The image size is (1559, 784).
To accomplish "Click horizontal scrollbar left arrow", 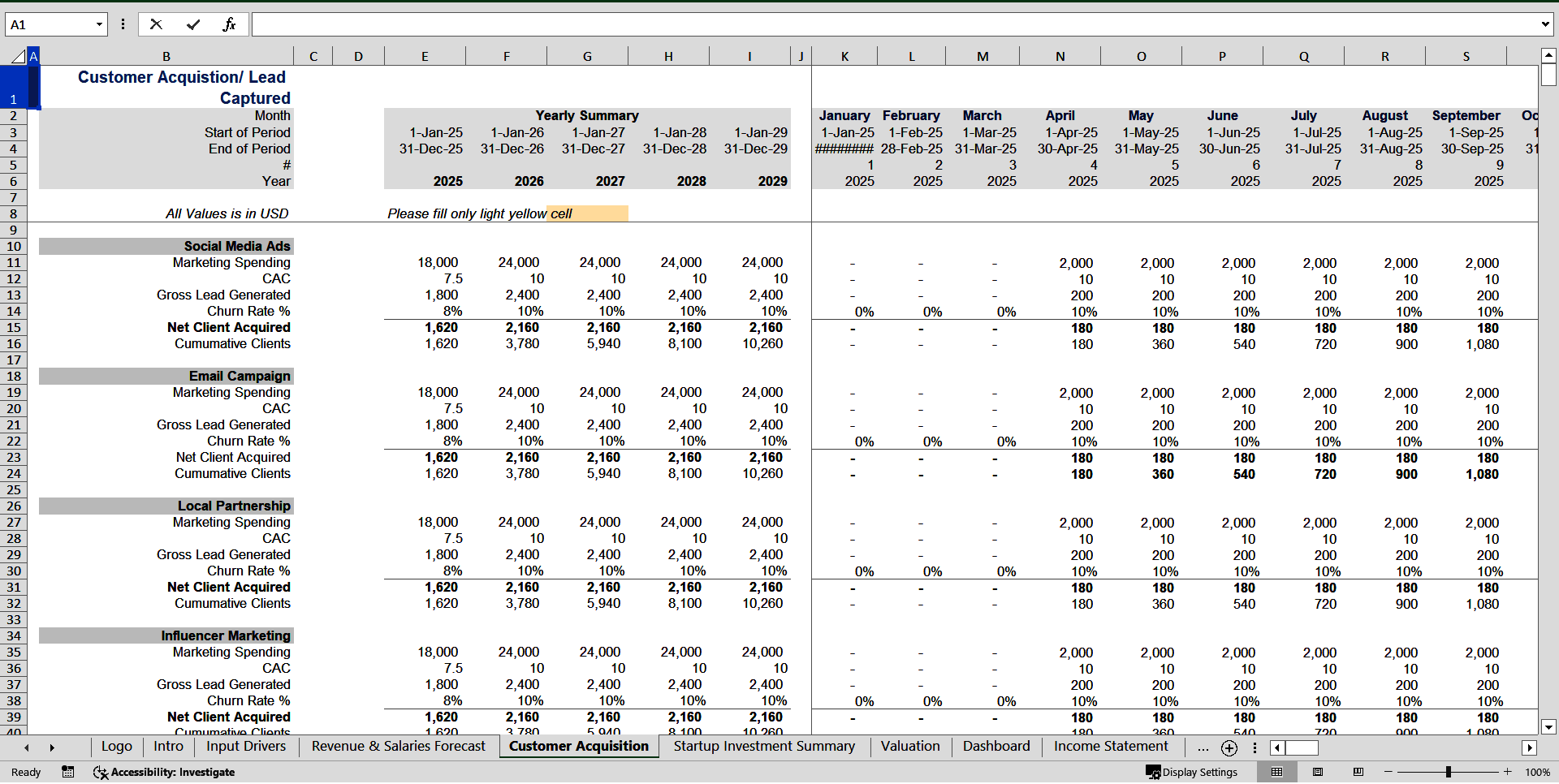I will pyautogui.click(x=1277, y=747).
